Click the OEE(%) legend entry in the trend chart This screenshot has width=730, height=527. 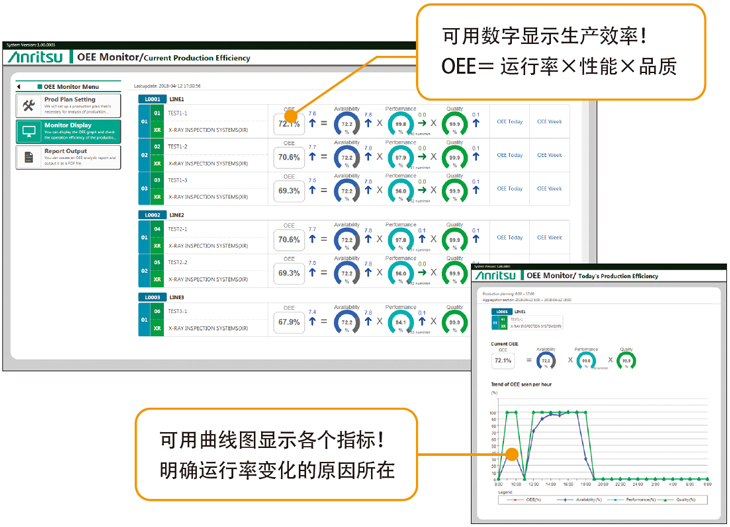524,500
